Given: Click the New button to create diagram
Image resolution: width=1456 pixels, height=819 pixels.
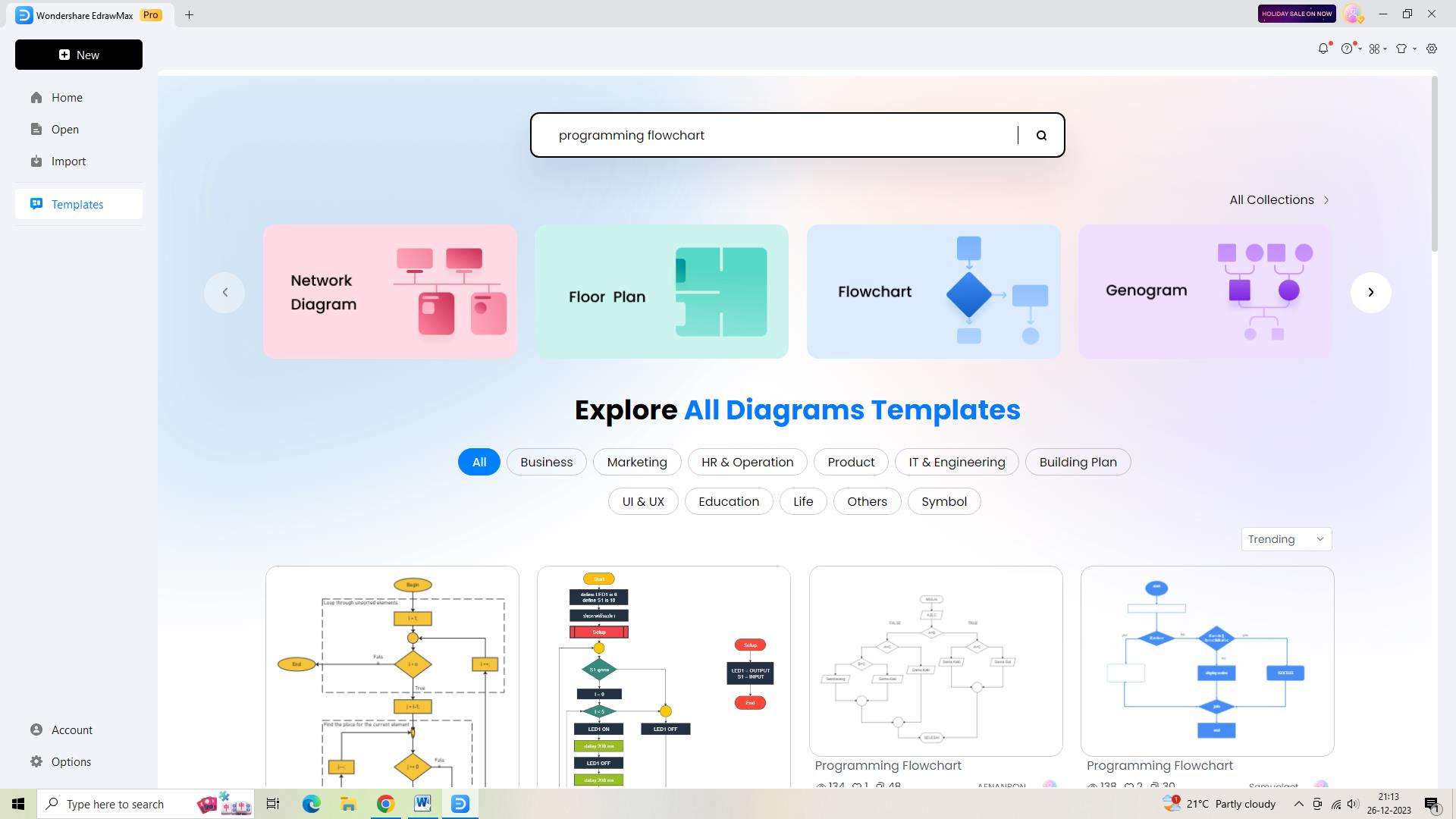Looking at the screenshot, I should [78, 54].
